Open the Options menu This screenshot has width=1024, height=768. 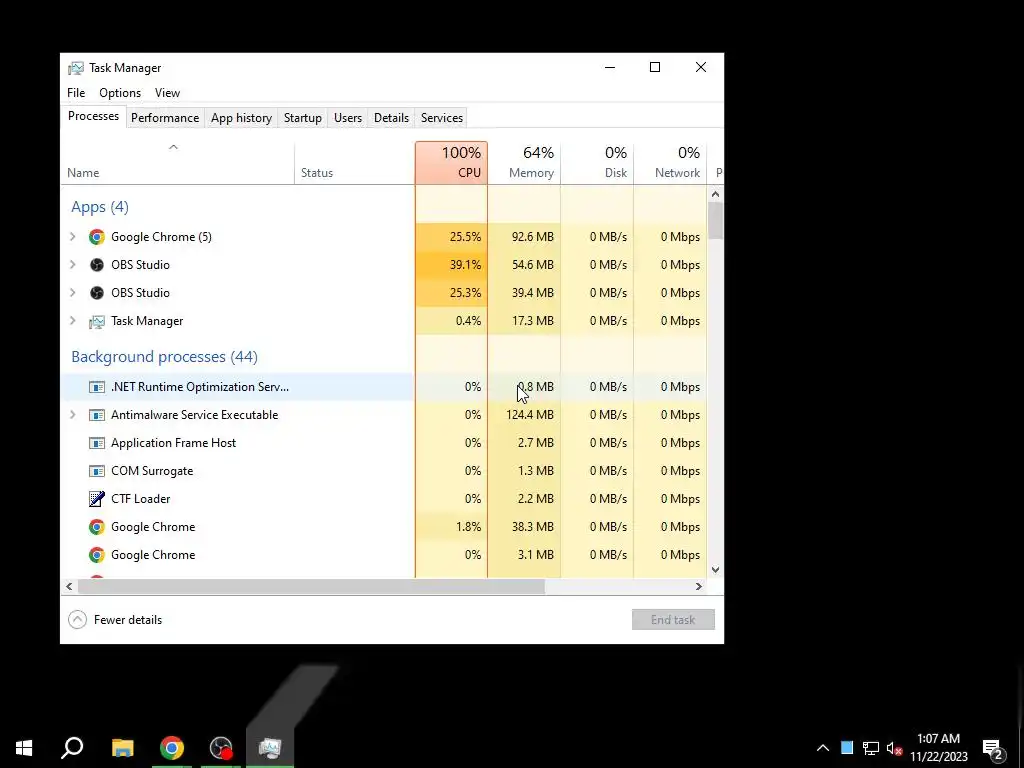[120, 93]
